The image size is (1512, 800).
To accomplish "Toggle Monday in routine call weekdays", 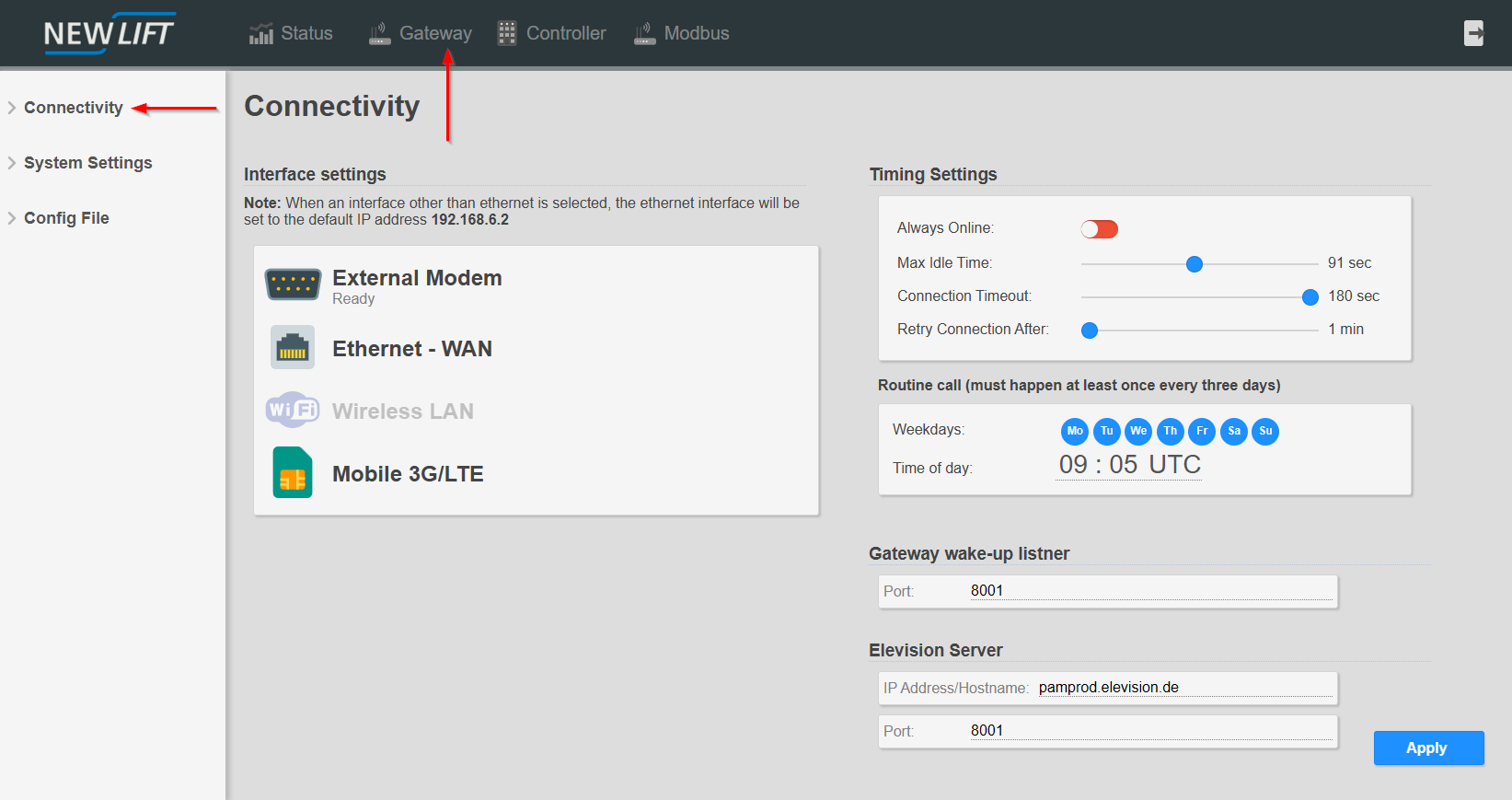I will click(x=1075, y=431).
